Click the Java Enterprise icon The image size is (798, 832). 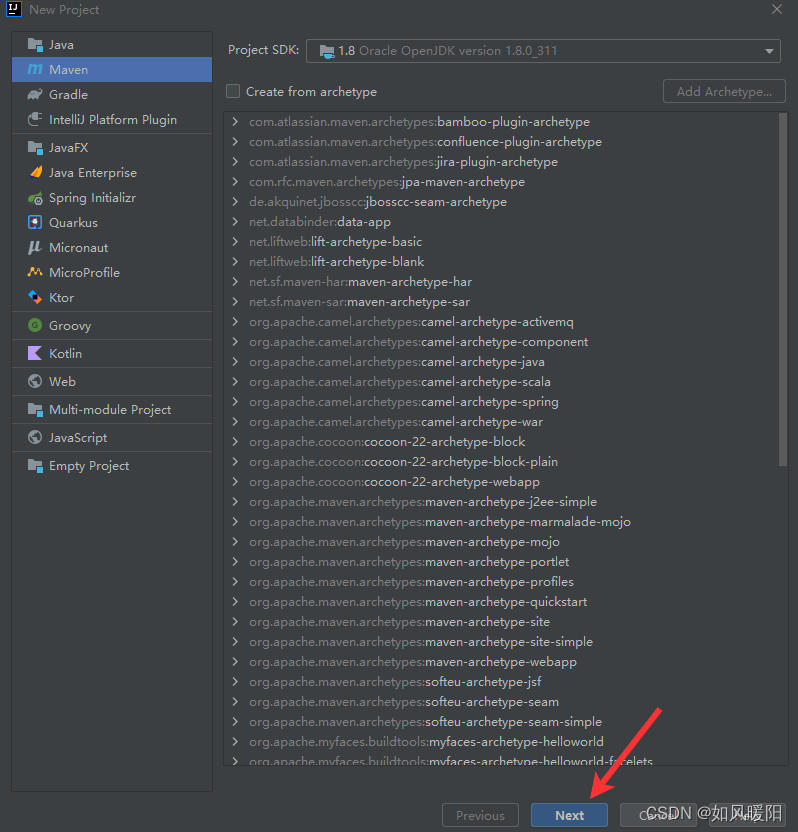35,172
